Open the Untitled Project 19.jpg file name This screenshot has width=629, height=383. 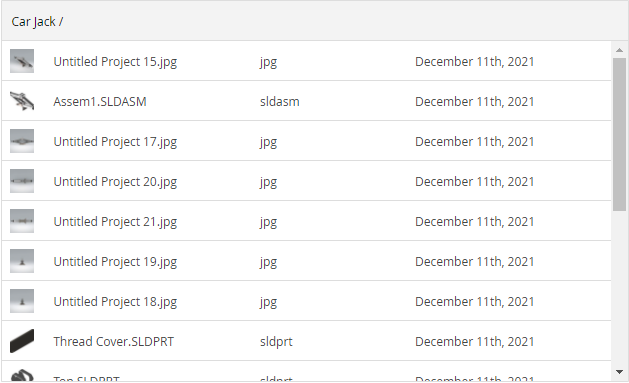[115, 262]
